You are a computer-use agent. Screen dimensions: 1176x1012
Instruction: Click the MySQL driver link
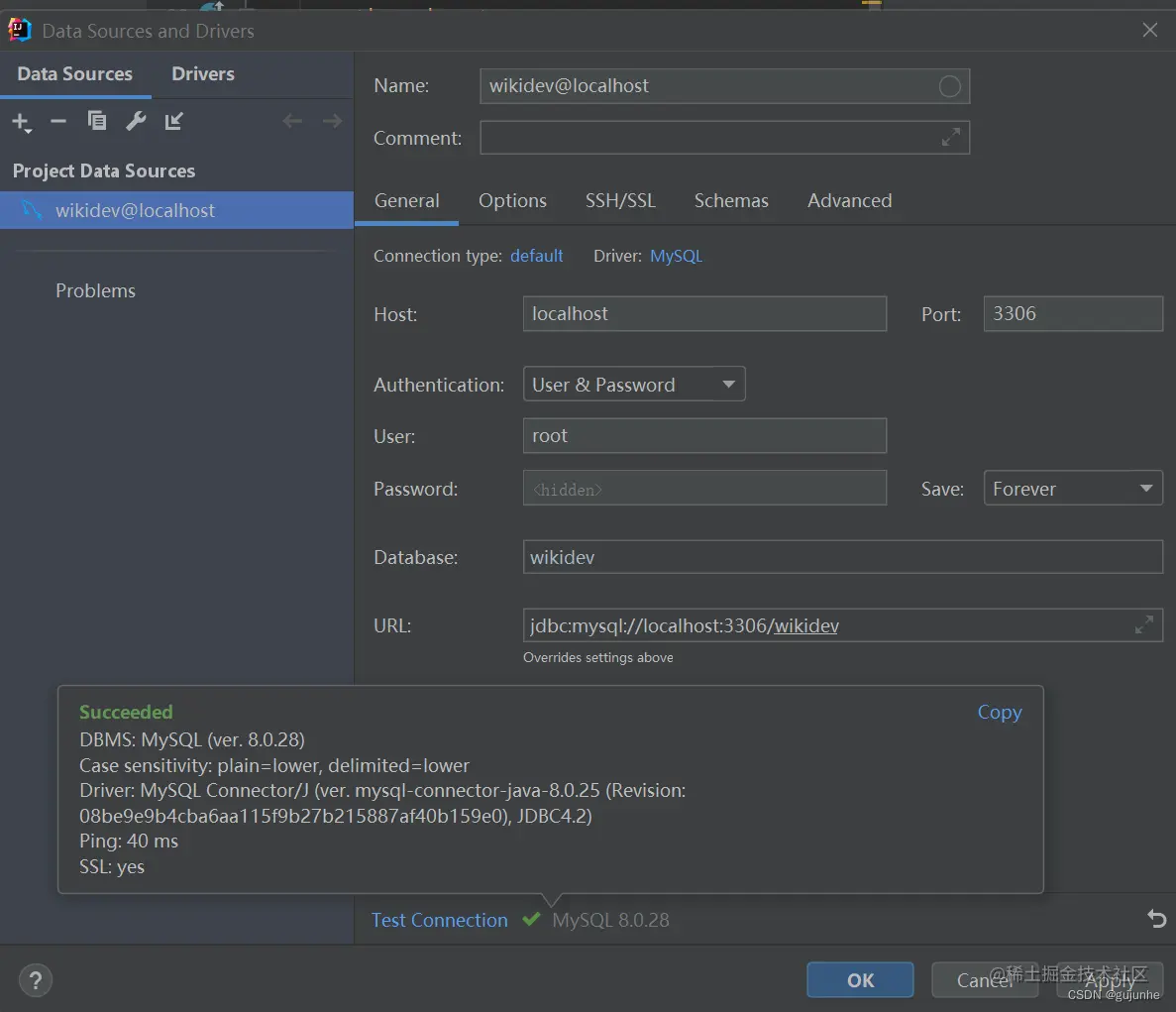676,256
